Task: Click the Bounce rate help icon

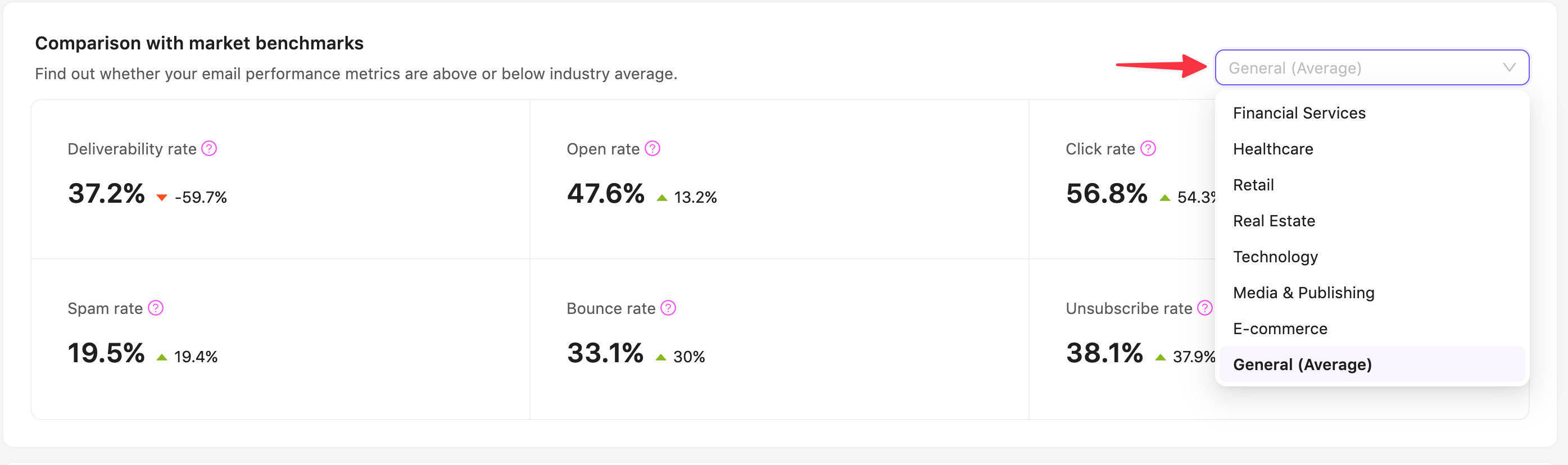Action: pos(668,308)
